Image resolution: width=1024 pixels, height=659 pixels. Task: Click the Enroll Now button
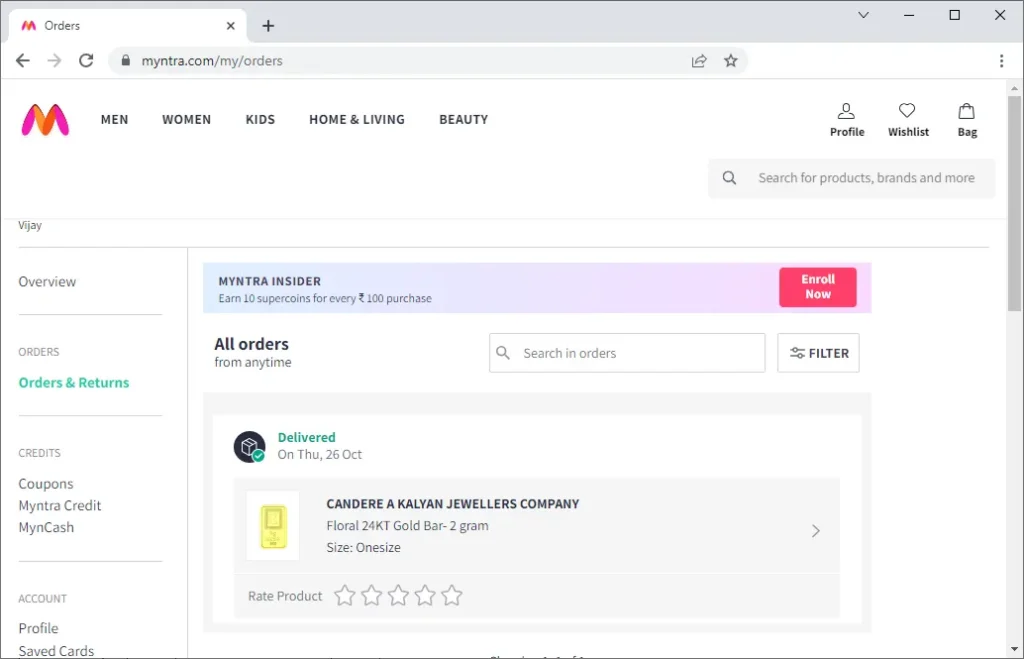818,287
